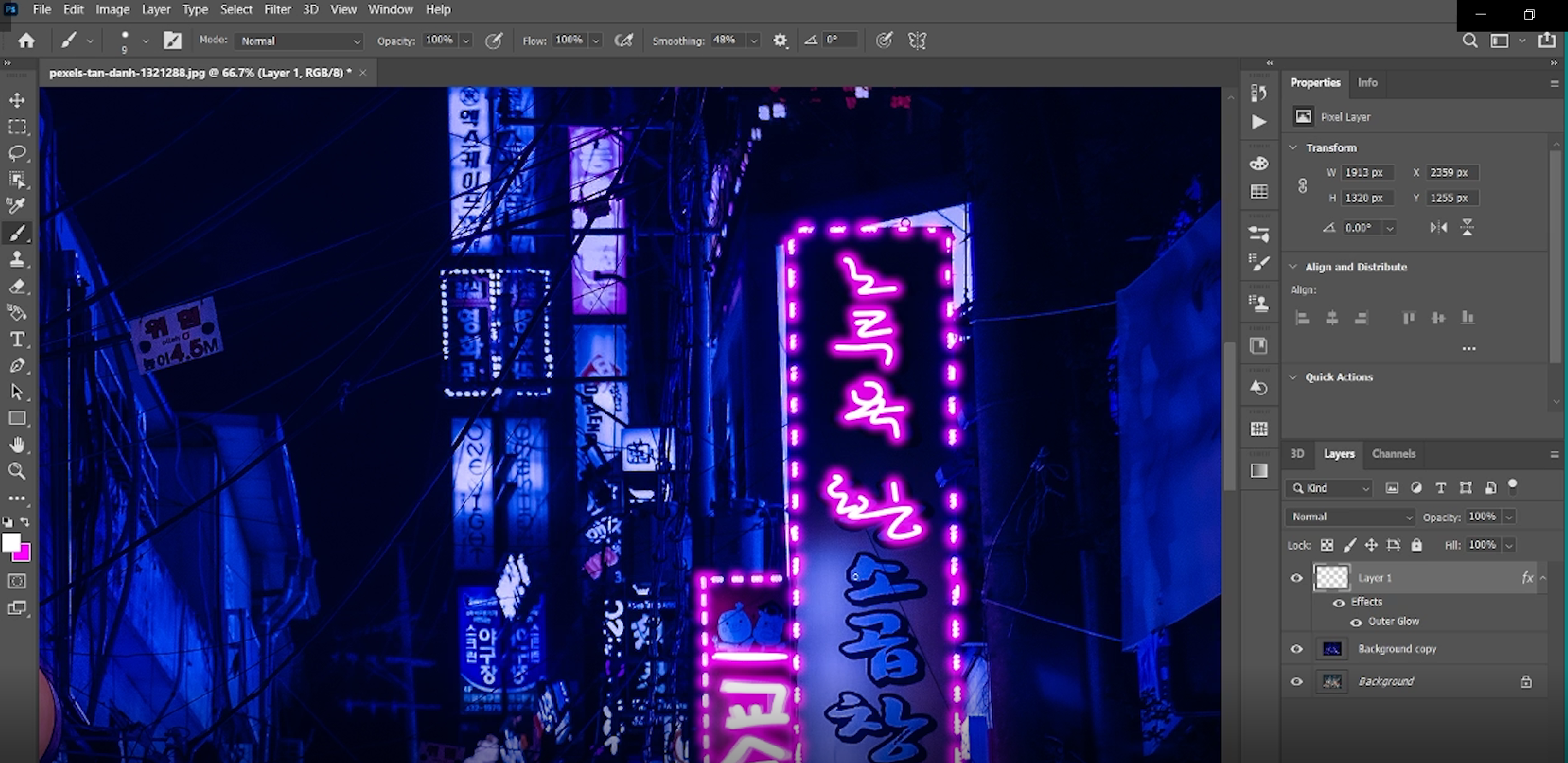Image resolution: width=1568 pixels, height=763 pixels.
Task: Open the Image menu
Action: [x=112, y=9]
